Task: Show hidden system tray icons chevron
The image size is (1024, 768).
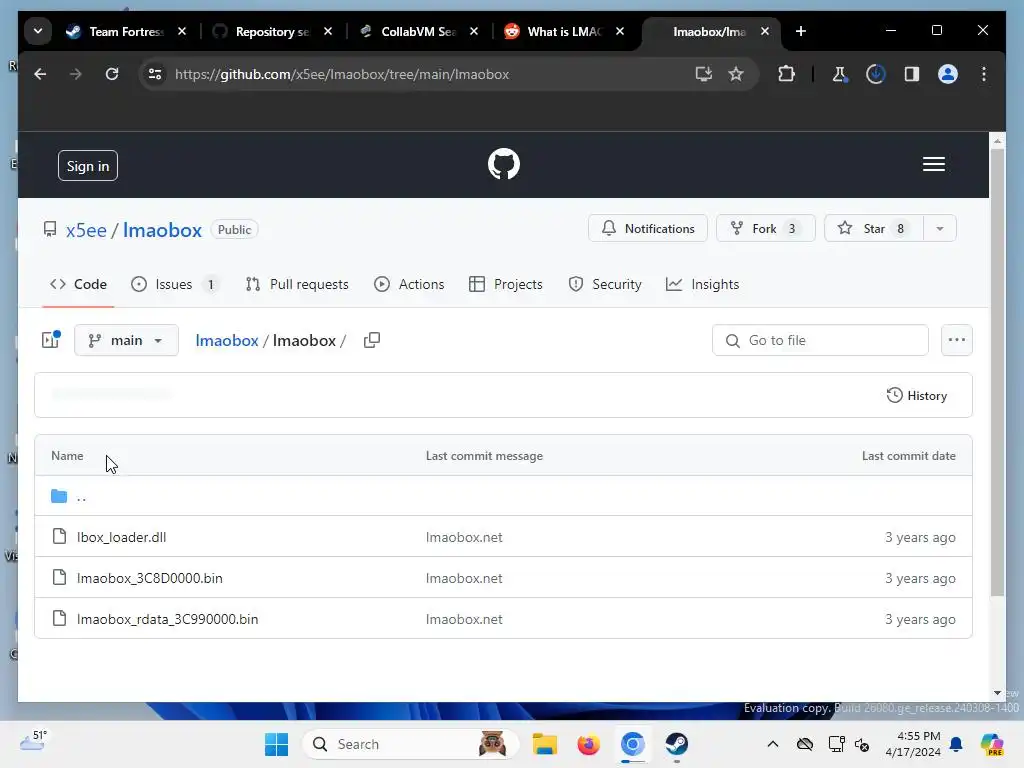Action: click(773, 744)
